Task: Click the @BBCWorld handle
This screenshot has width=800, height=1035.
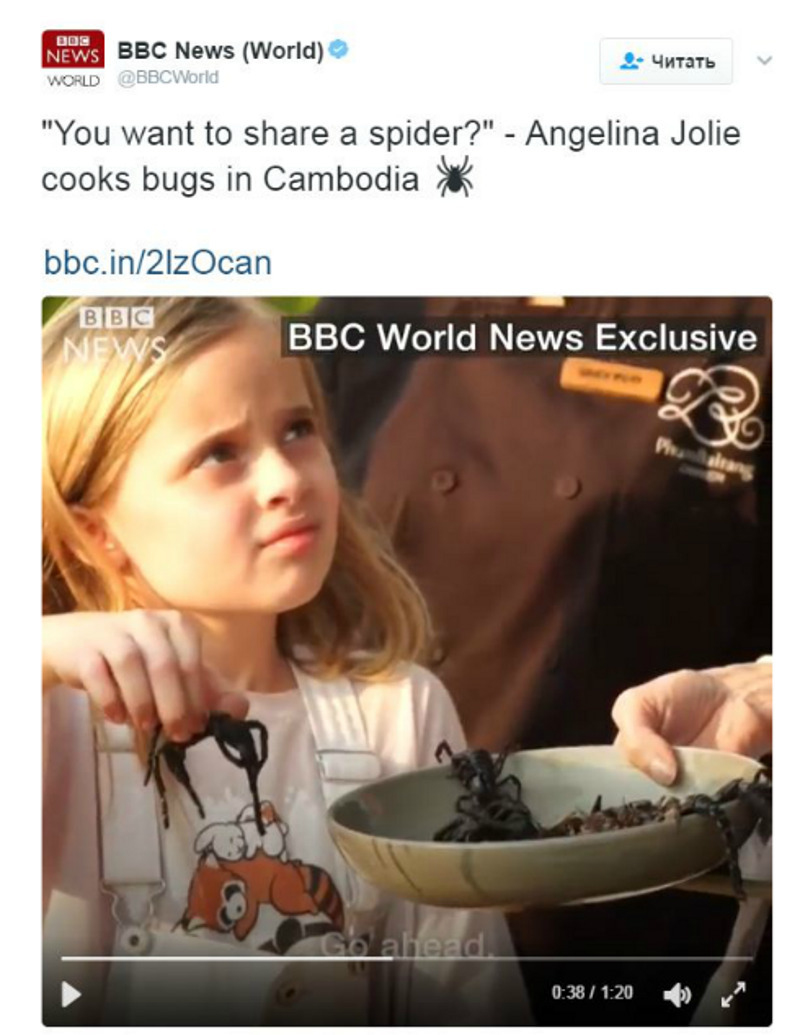Action: [x=168, y=77]
